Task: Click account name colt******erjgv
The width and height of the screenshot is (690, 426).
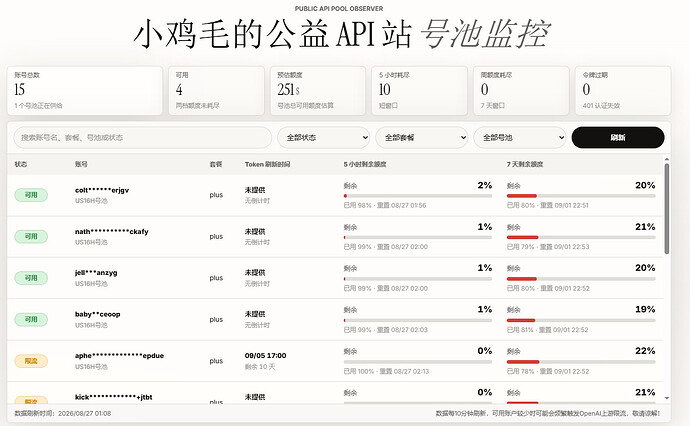Action: pos(102,190)
